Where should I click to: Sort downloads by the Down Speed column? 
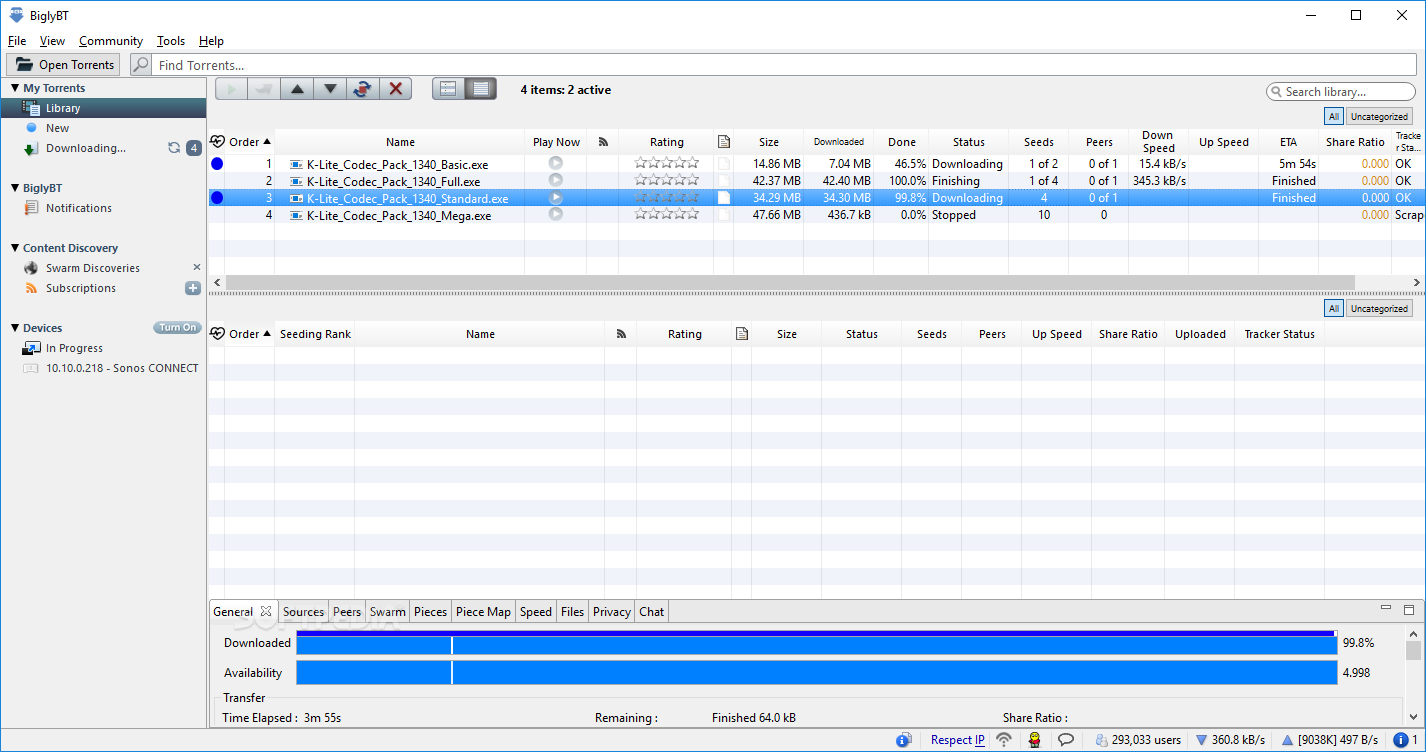pos(1158,142)
